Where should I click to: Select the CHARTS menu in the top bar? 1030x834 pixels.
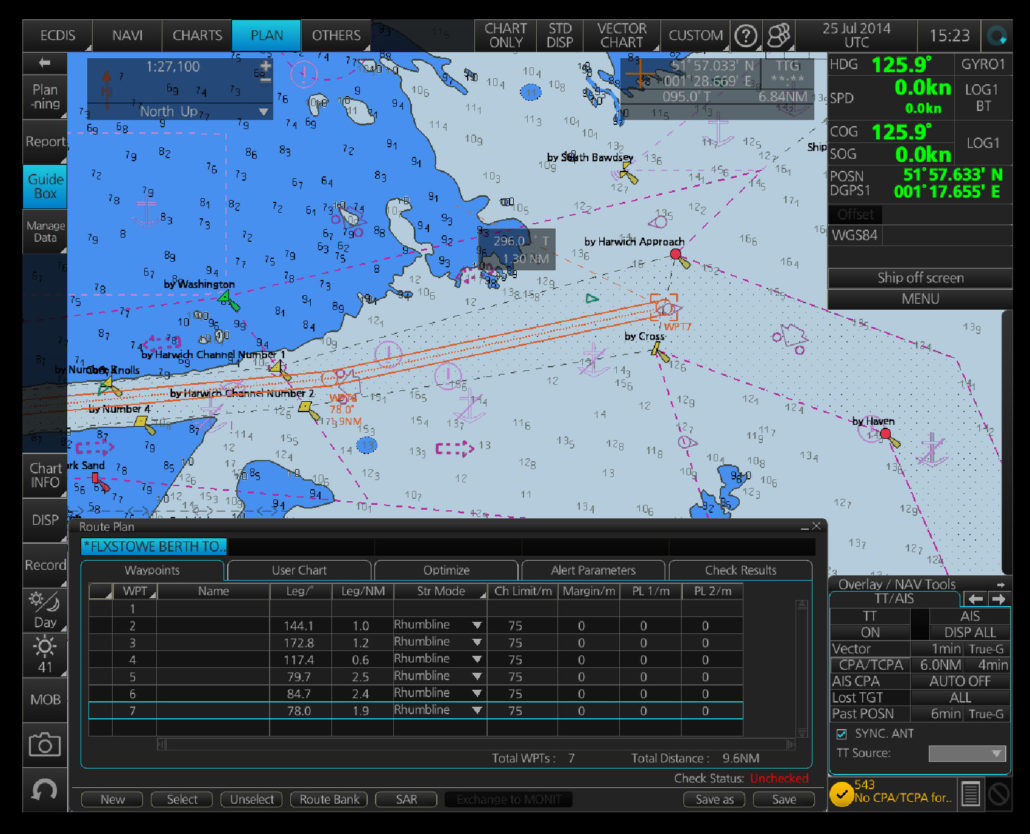tap(196, 35)
